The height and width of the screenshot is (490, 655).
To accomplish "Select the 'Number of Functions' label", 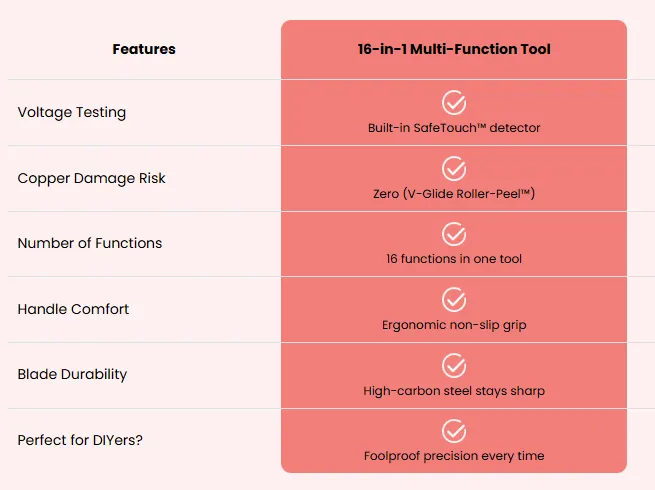I will (x=90, y=243).
